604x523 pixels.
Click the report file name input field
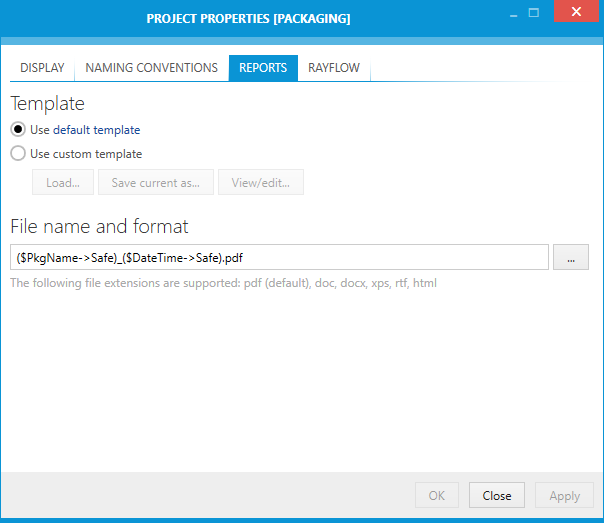pos(279,257)
